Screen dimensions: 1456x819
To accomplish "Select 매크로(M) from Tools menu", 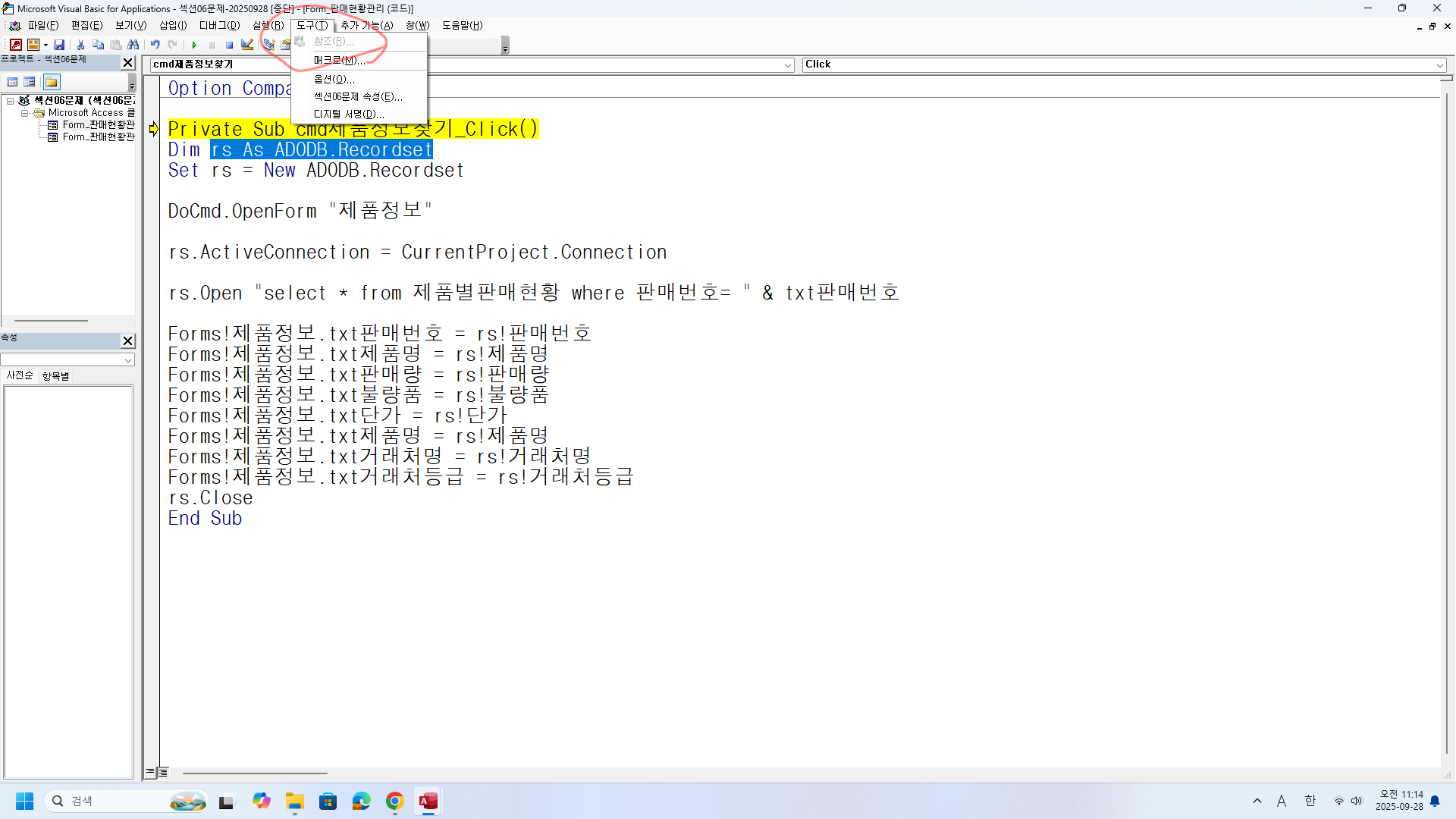I will click(x=339, y=60).
